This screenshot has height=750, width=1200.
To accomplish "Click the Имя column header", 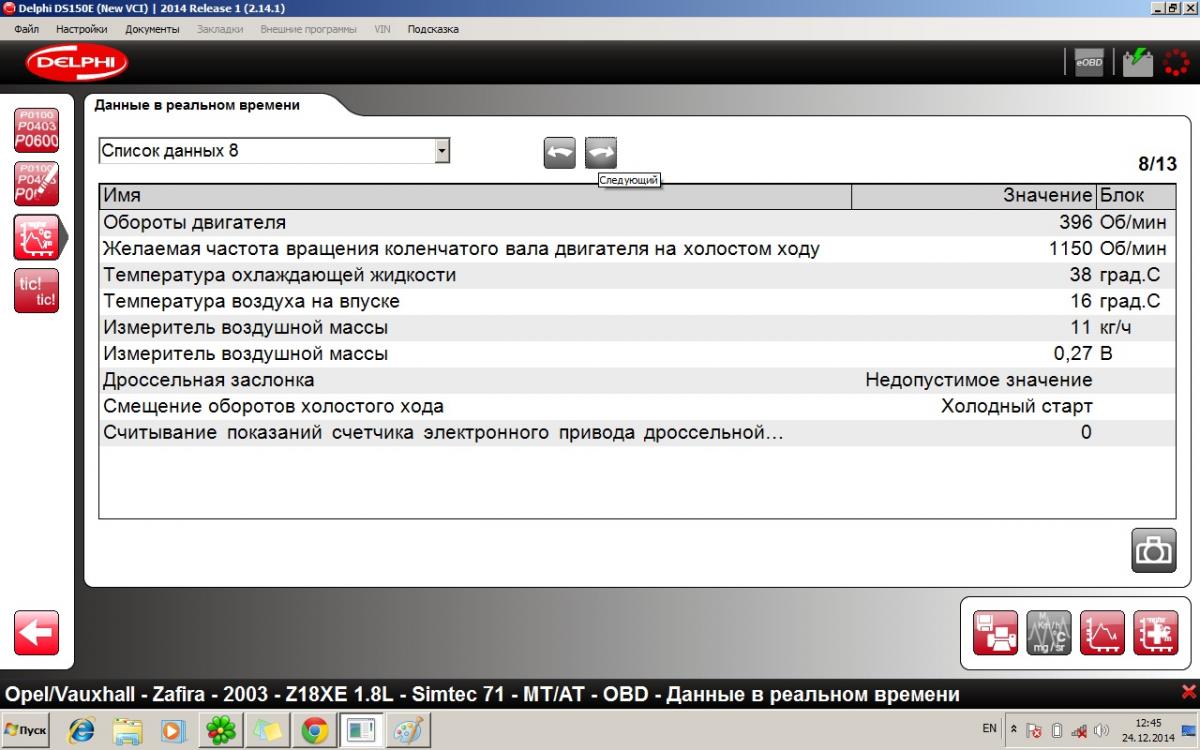I will coord(475,196).
